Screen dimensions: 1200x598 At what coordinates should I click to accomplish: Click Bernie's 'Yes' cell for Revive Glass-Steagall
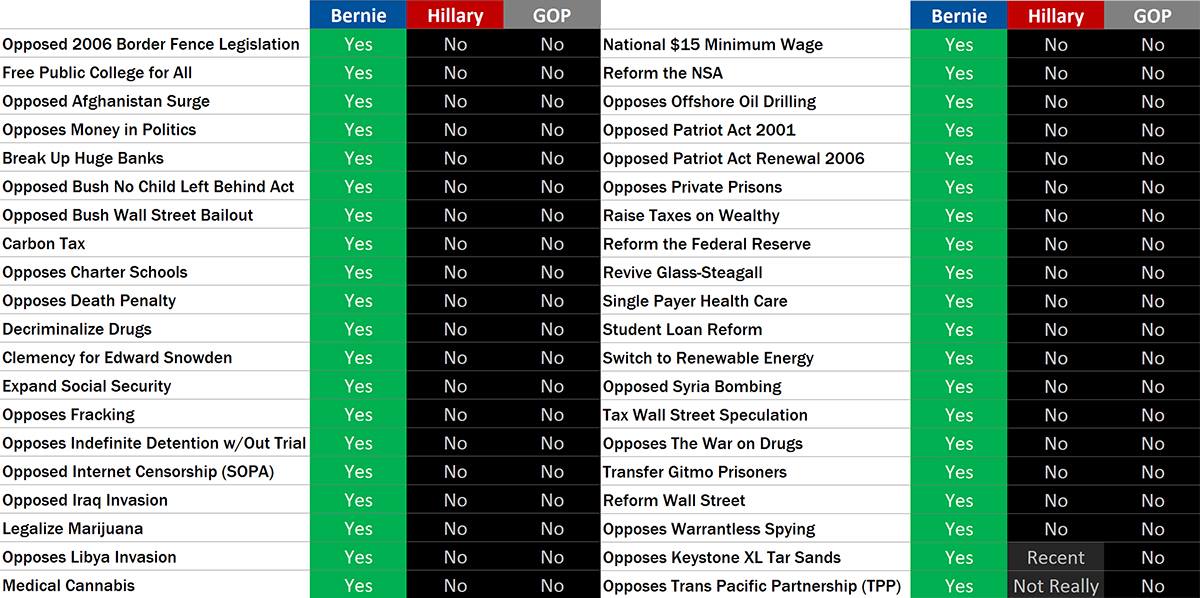(958, 273)
